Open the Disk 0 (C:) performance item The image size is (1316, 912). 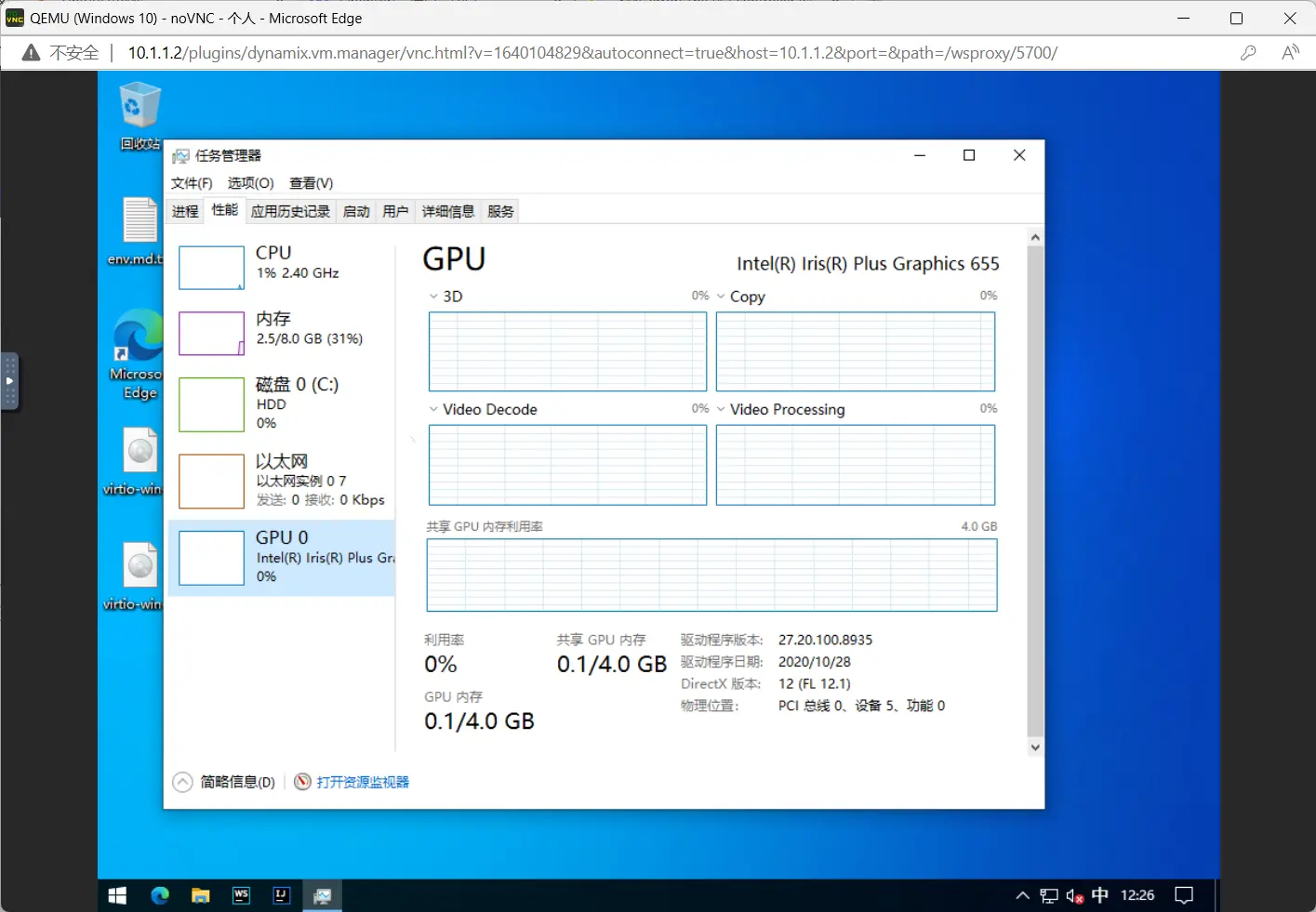tap(281, 403)
